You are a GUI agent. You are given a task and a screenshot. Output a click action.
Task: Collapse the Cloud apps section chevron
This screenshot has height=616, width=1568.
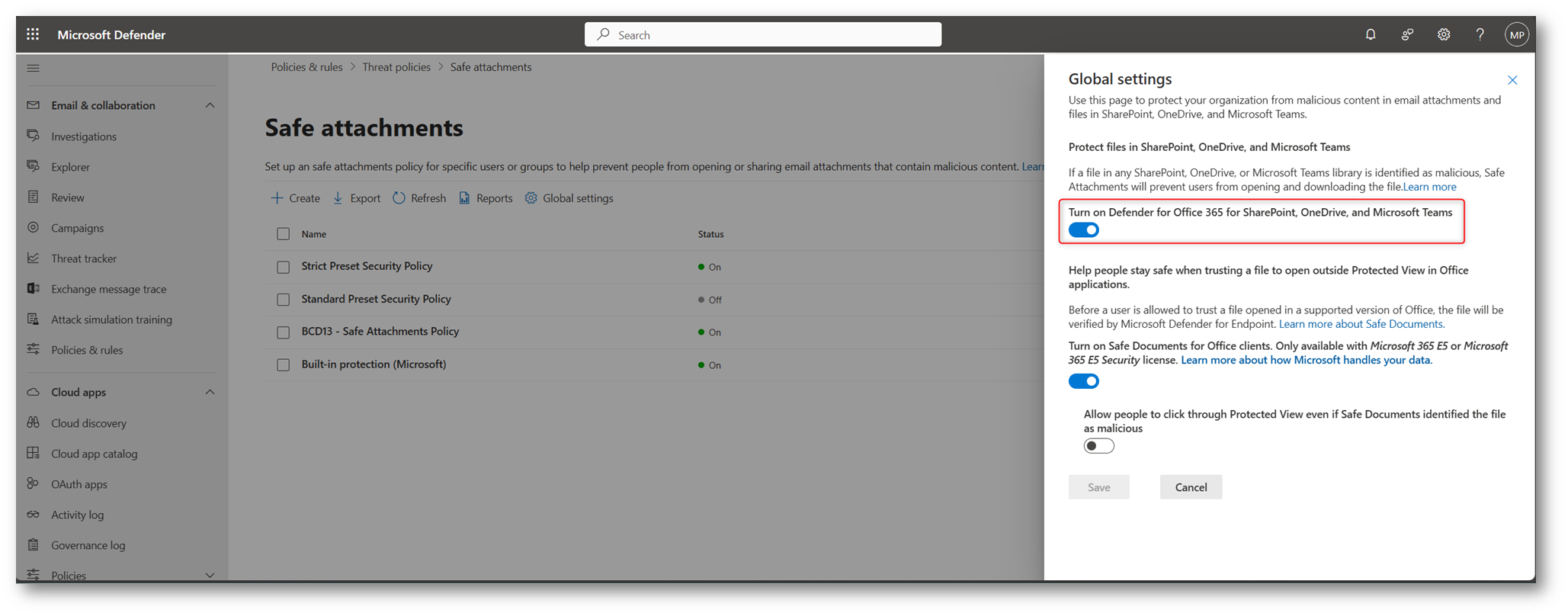(x=210, y=392)
